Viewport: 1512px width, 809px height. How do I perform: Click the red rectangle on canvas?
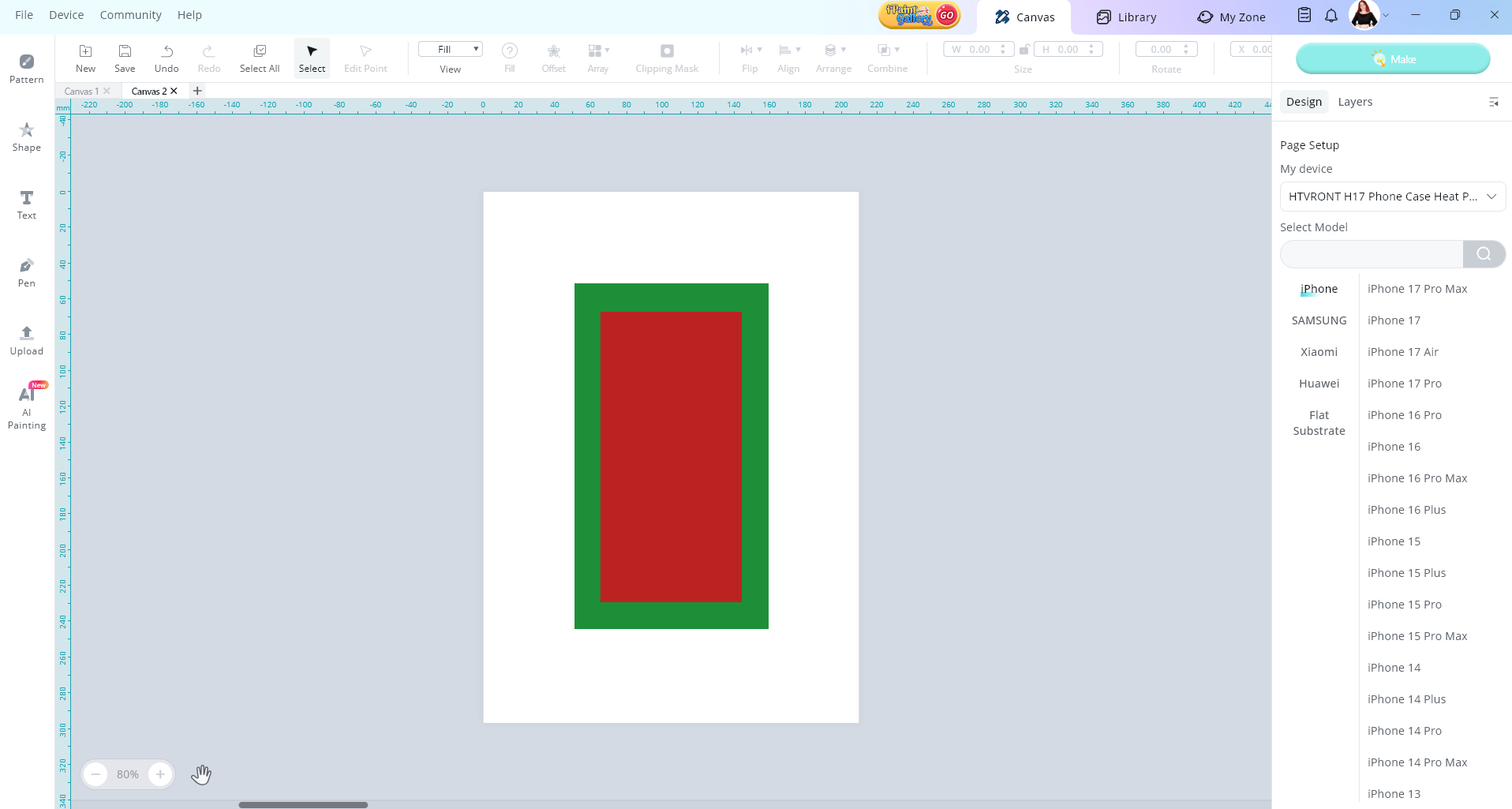tap(671, 457)
